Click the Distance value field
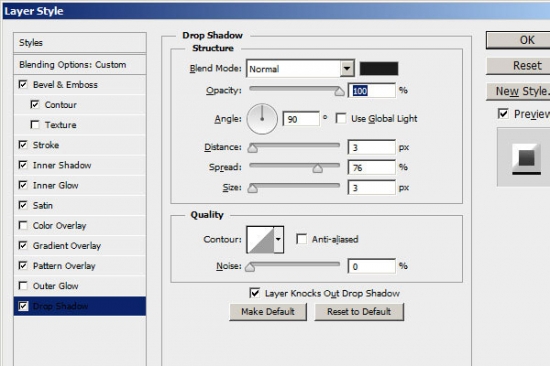Viewport: 550px width, 366px height. [372, 147]
